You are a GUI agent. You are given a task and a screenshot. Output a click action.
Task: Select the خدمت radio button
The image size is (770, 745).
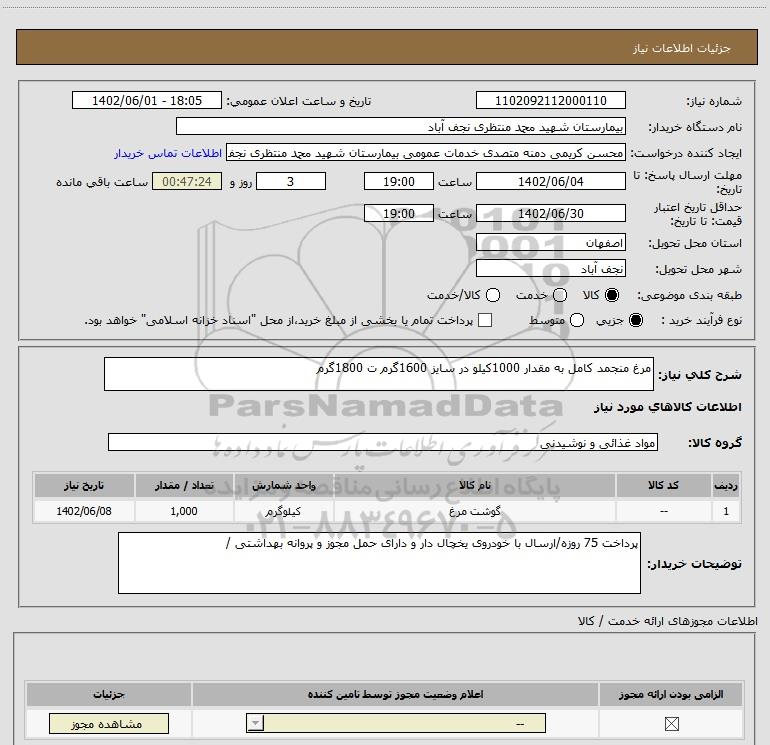560,295
